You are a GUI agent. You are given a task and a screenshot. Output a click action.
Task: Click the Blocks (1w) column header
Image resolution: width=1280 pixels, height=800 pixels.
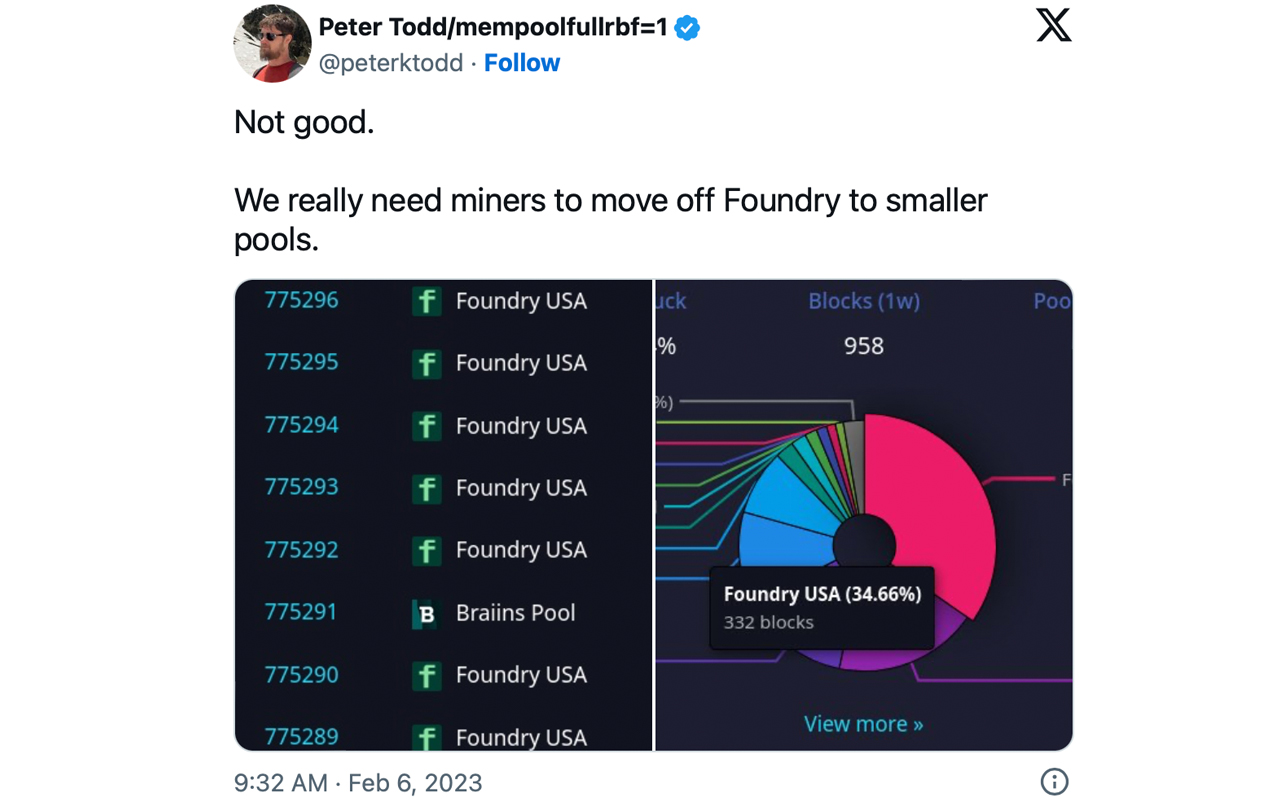click(864, 301)
